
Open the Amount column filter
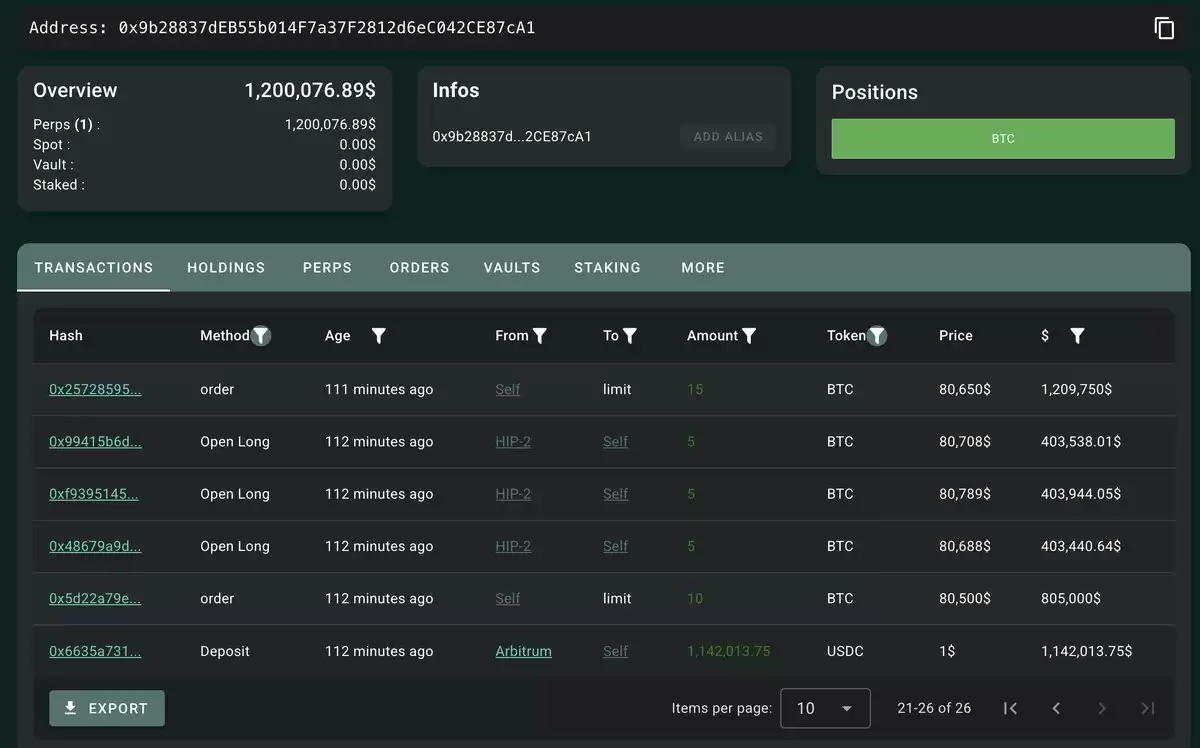(749, 336)
